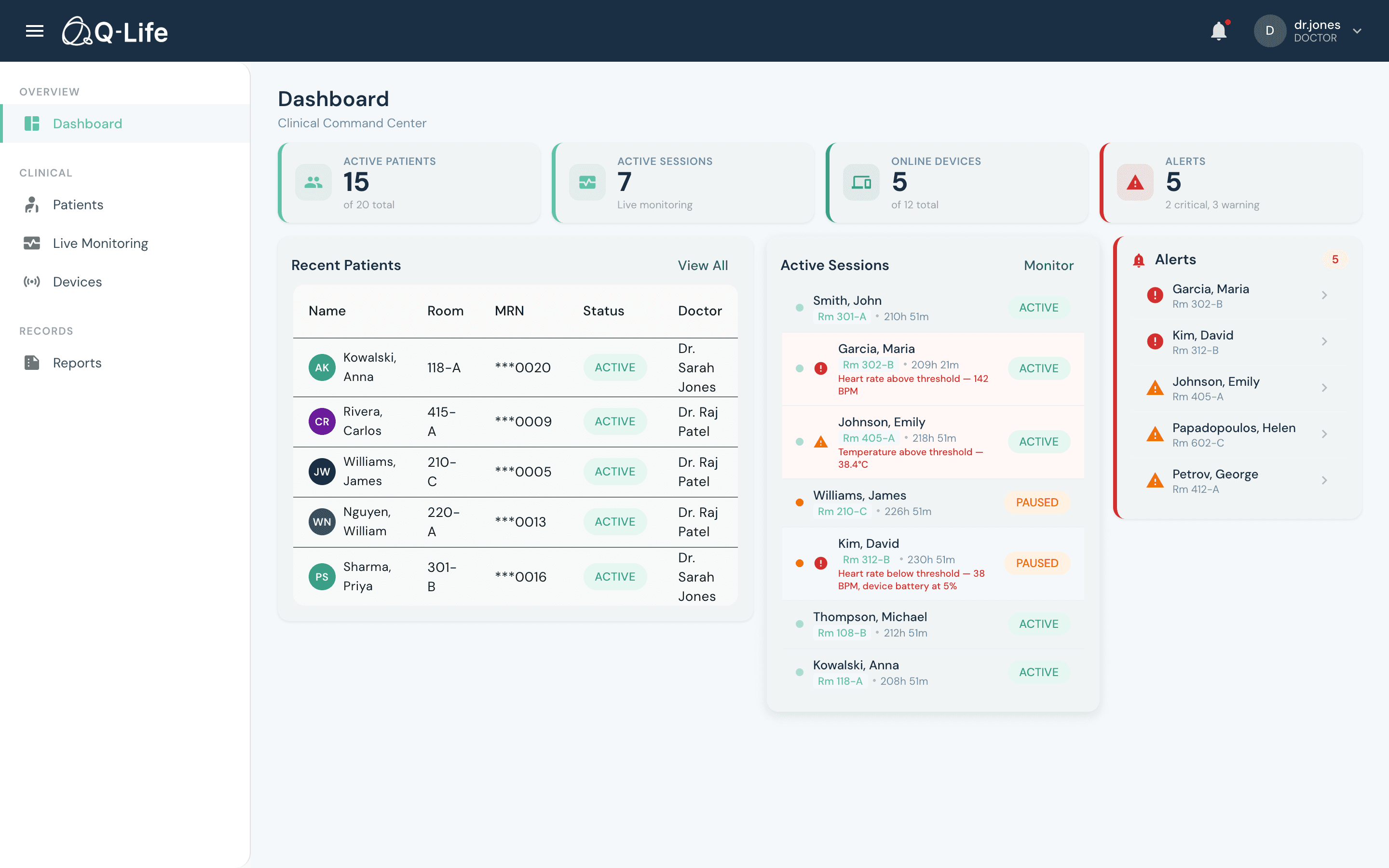Toggle the ACTIVE badge on Smith, John session
Screen dimensions: 1389x868
click(1038, 307)
